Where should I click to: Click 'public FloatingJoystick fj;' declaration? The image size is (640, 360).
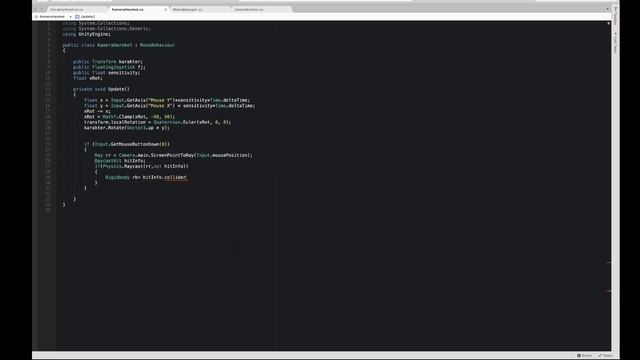click(109, 67)
